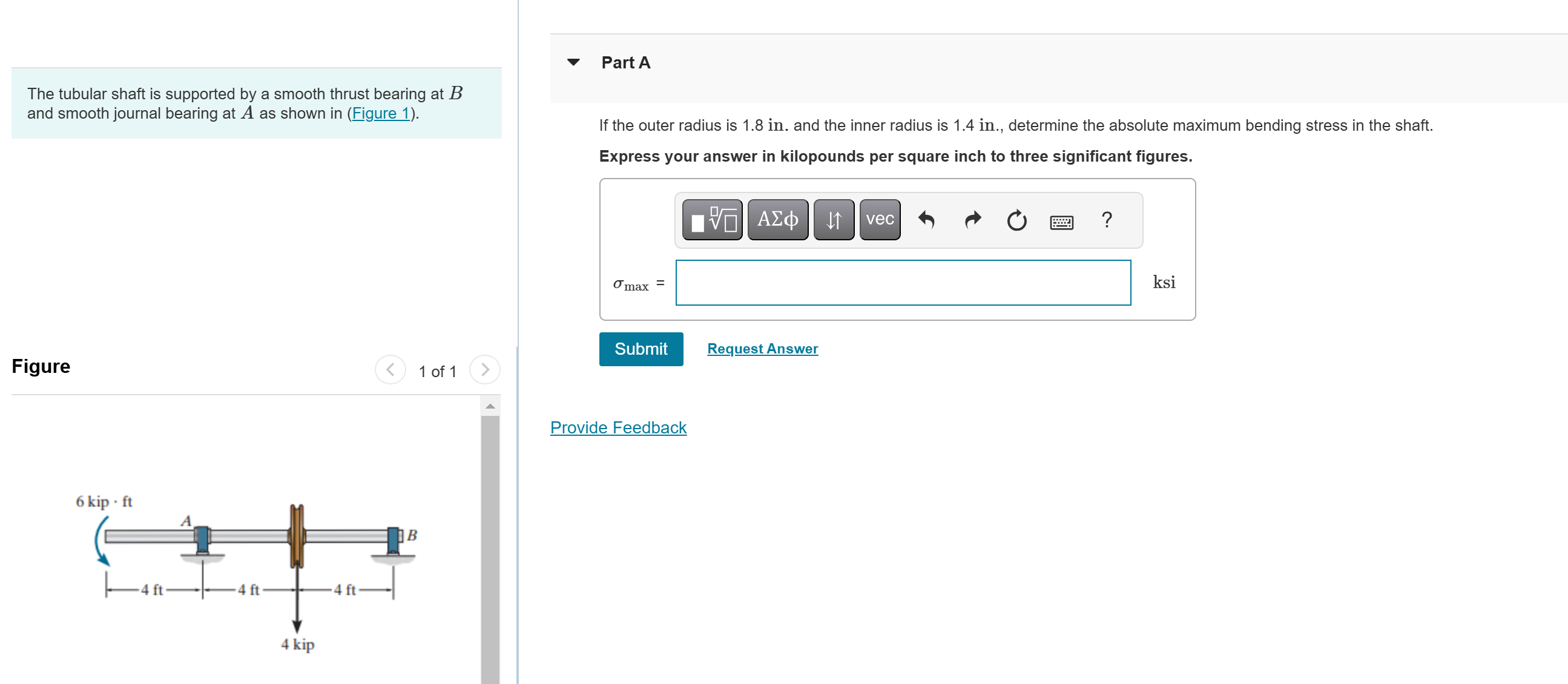Image resolution: width=1568 pixels, height=684 pixels.
Task: Go to the previous figure
Action: (390, 369)
